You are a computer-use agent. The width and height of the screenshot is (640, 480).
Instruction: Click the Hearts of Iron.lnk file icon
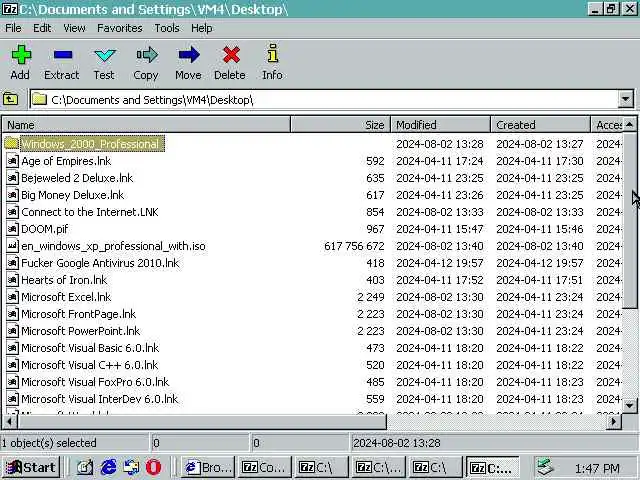coord(12,280)
